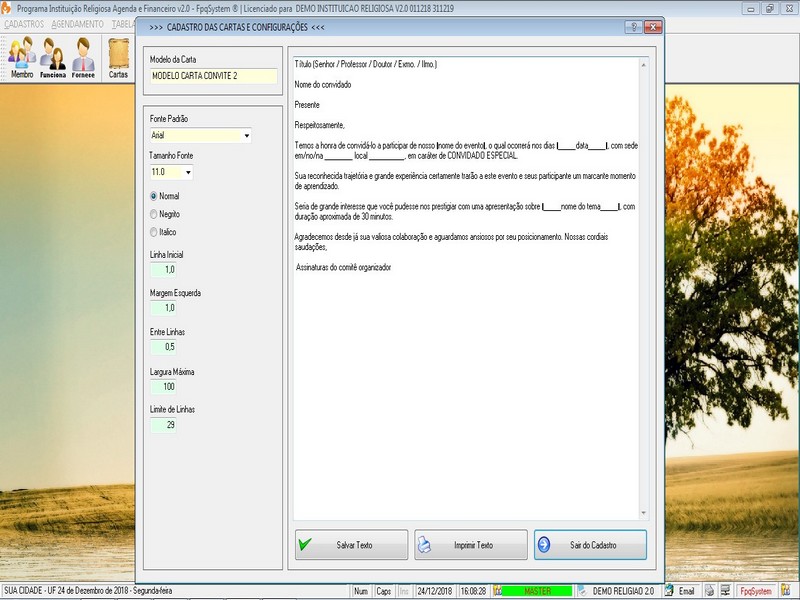Click the application flame icon in title bar
Viewport: 800px width, 600px height.
(x=6, y=8)
